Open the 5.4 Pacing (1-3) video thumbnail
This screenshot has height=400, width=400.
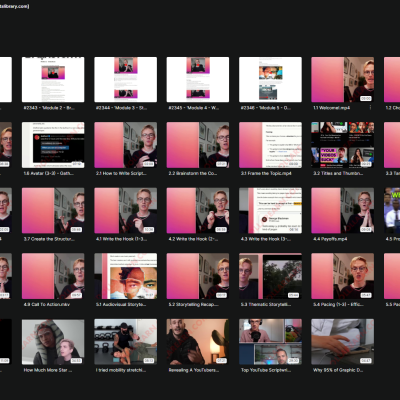click(x=343, y=276)
